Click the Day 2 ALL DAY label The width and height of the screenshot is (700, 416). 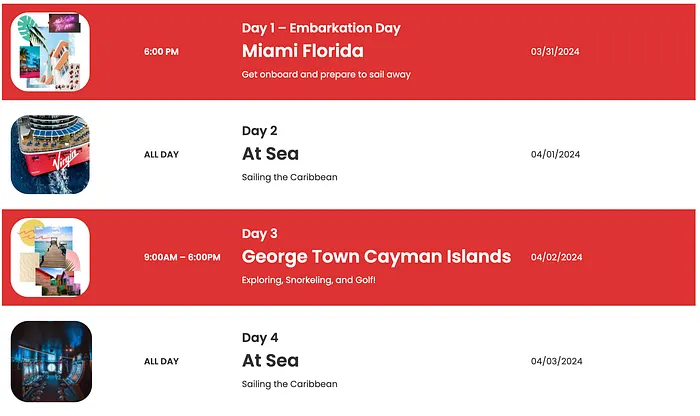pos(161,155)
